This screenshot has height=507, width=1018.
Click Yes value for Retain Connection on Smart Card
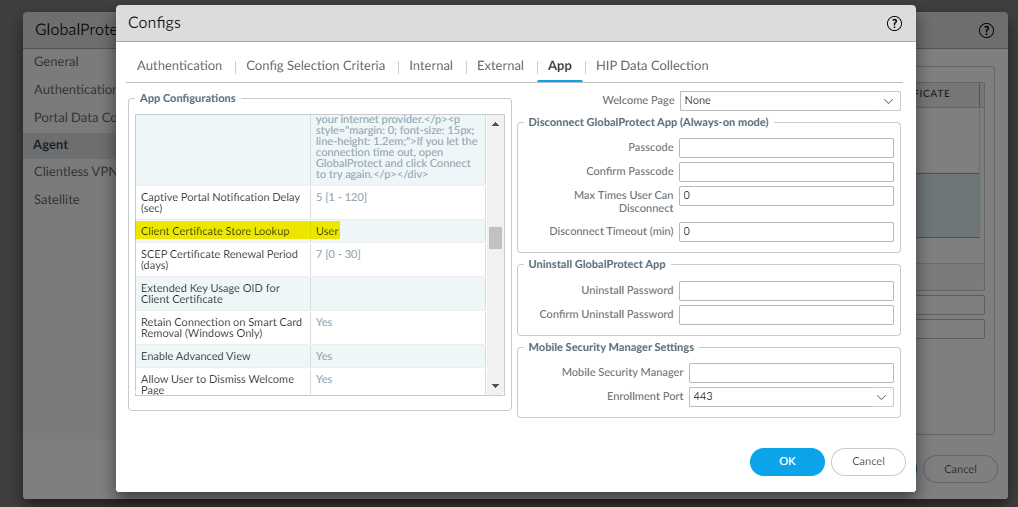click(x=324, y=322)
